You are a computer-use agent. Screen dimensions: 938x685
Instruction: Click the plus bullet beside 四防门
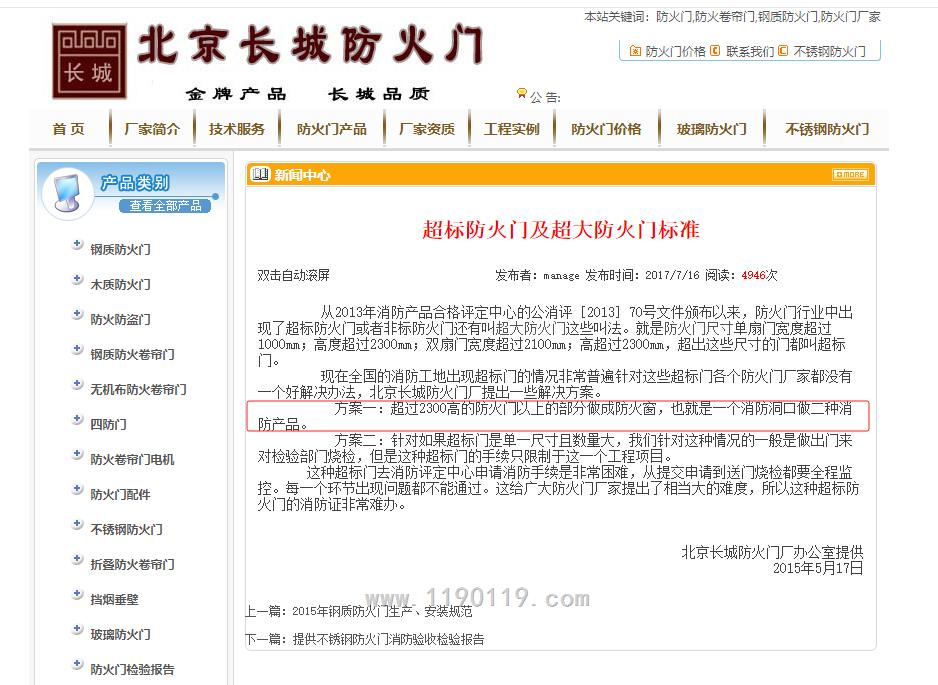coord(77,419)
